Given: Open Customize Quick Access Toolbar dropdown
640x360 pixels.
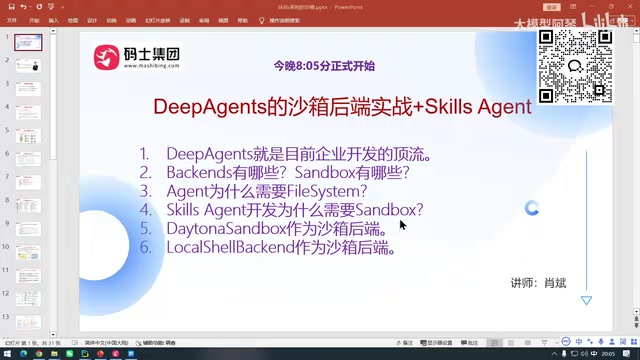Looking at the screenshot, I should 63,7.
